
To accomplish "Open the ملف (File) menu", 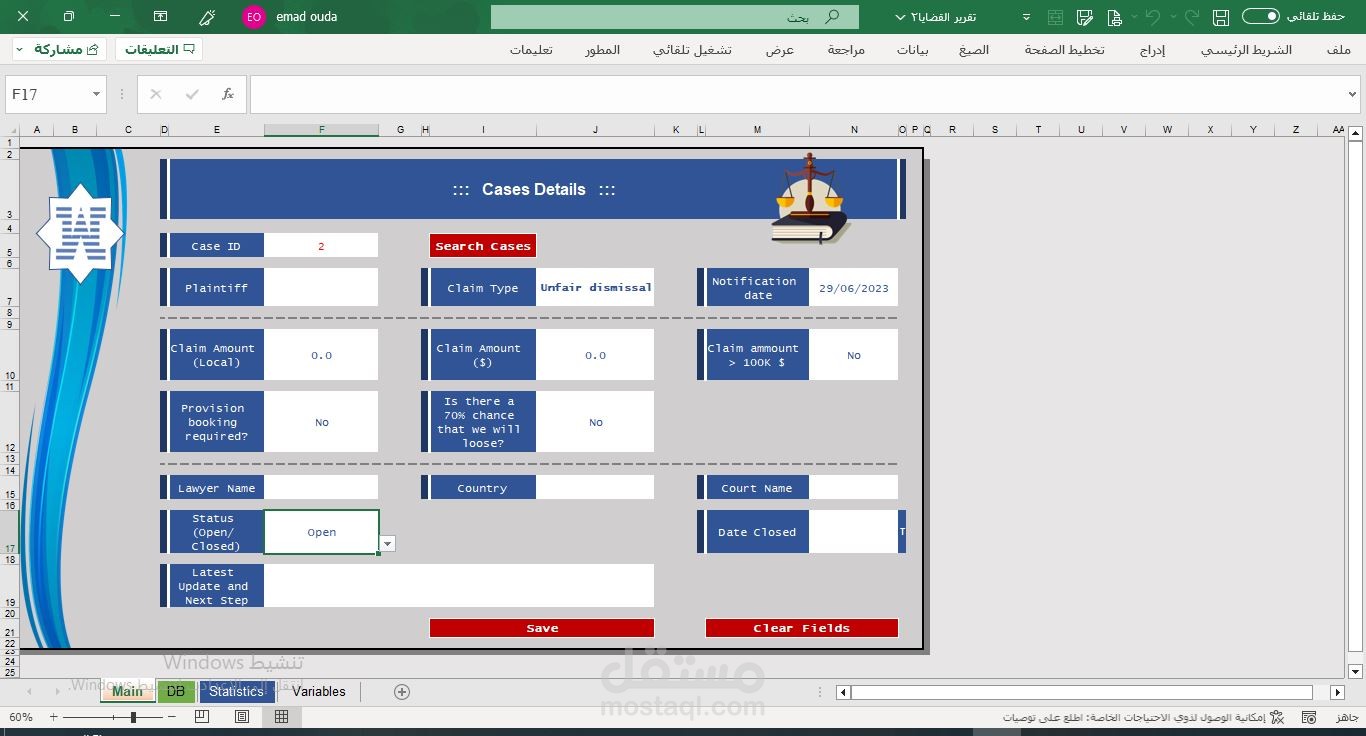I will tap(1339, 50).
